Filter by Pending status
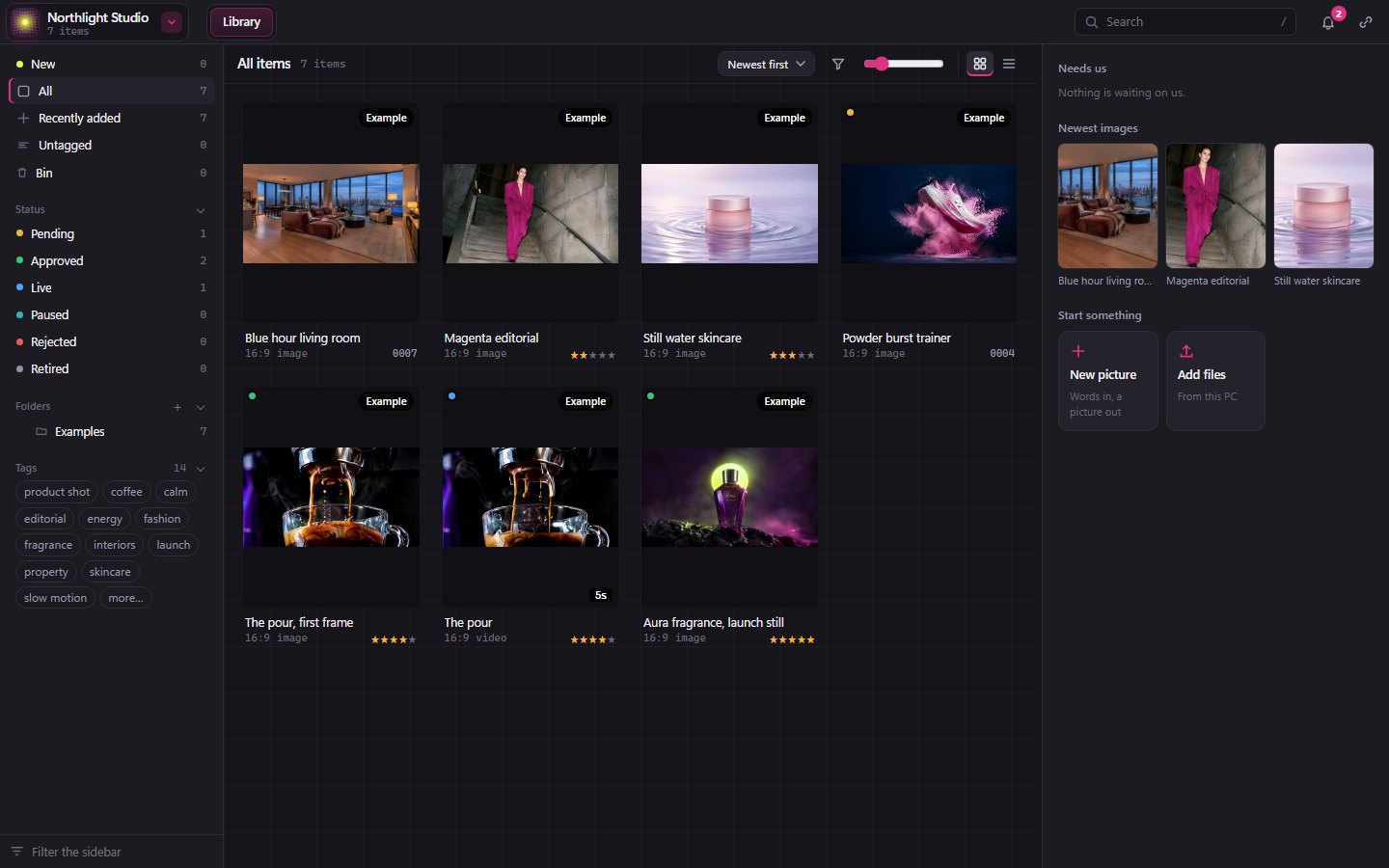 112,233
